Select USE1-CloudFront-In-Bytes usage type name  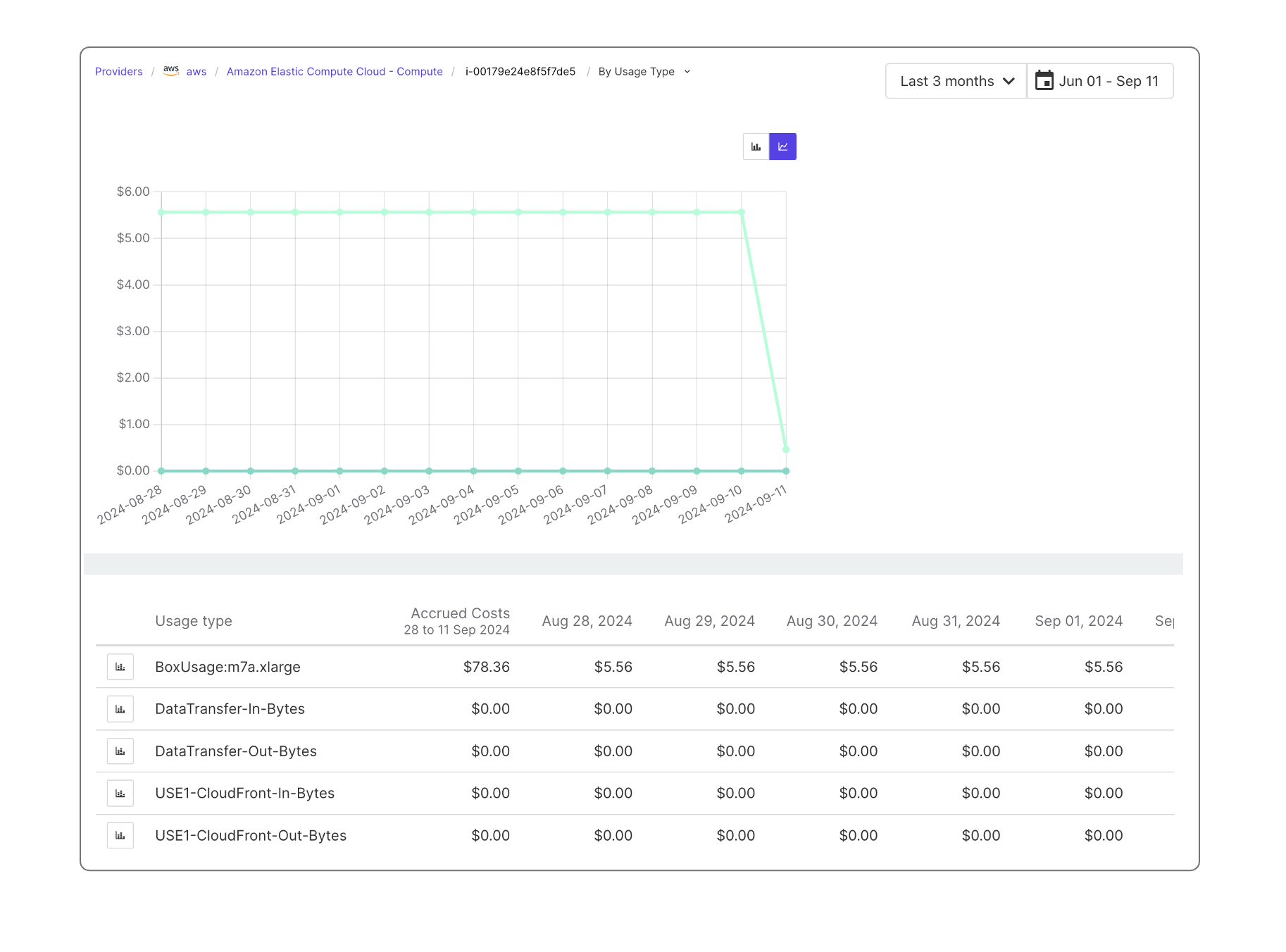244,794
